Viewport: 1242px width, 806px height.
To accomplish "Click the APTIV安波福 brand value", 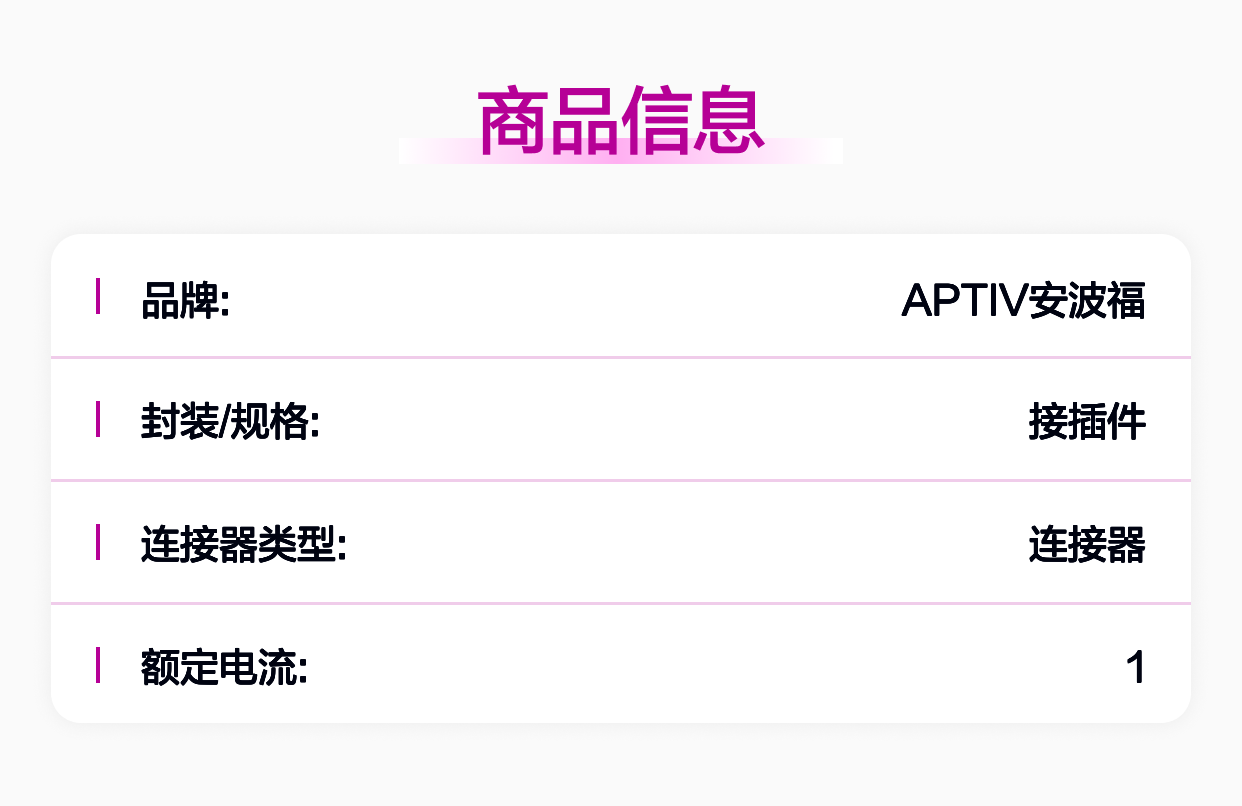I will [x=1023, y=300].
